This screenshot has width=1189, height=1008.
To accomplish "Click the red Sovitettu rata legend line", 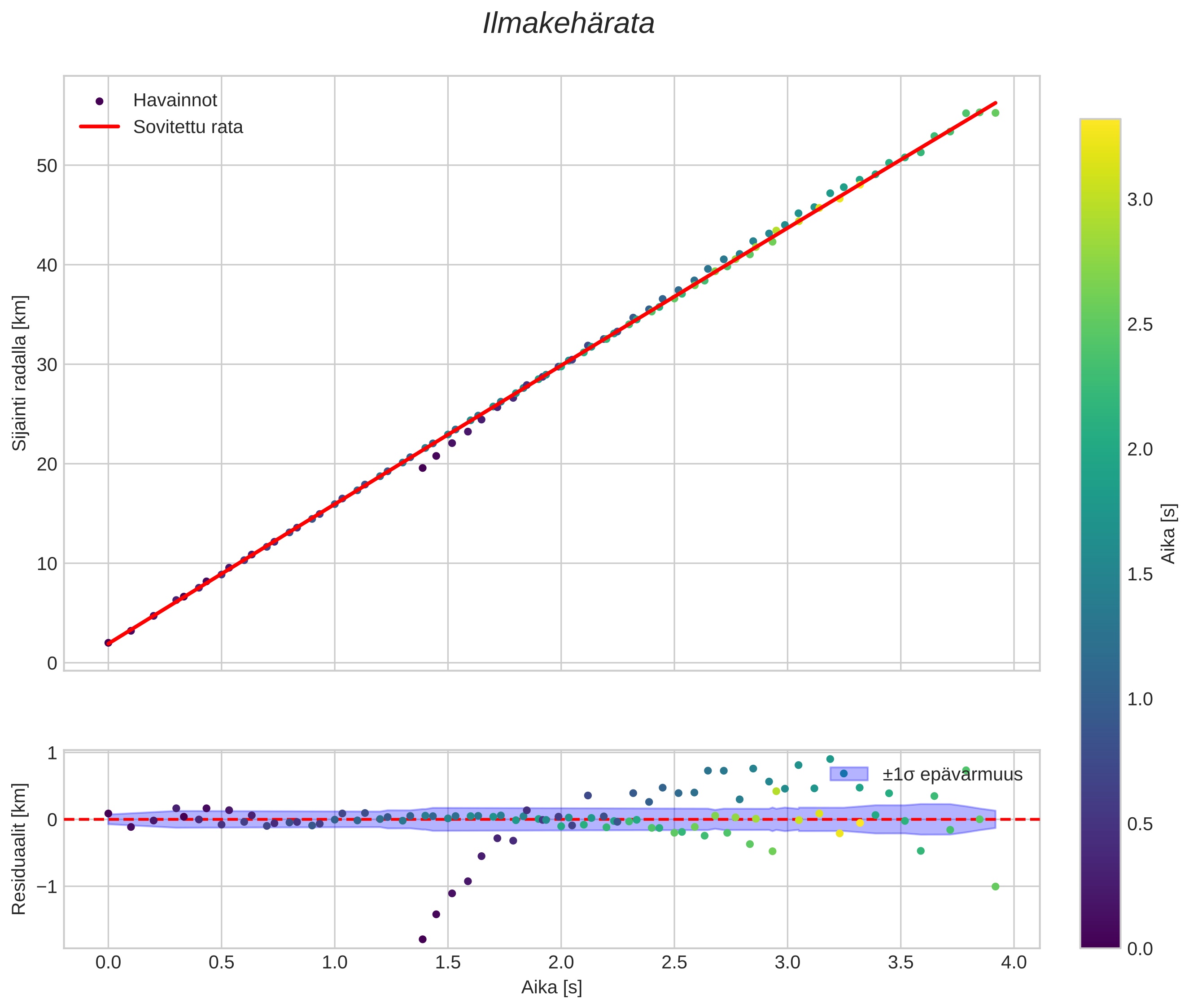I will pos(100,127).
